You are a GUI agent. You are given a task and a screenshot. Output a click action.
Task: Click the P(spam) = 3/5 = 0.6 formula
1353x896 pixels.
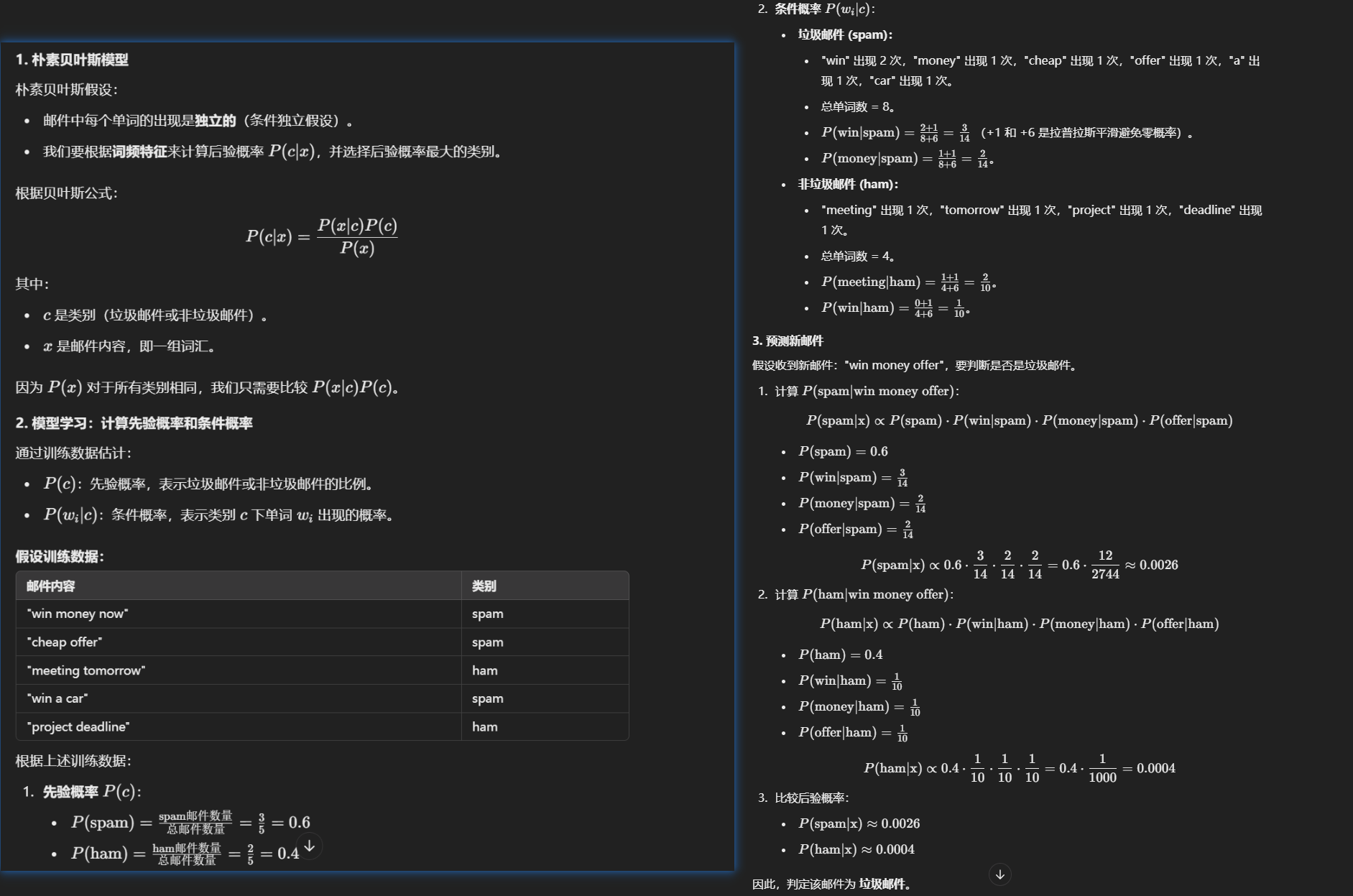tap(190, 822)
